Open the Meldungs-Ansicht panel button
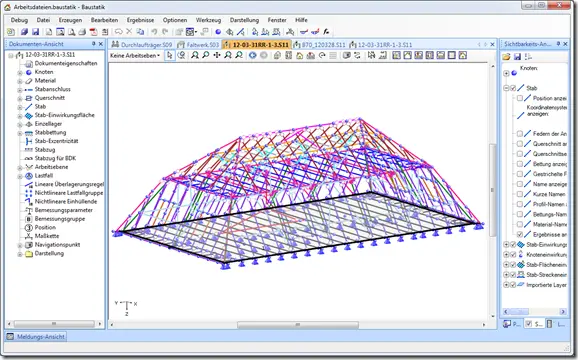Image resolution: width=578 pixels, height=360 pixels. [x=36, y=336]
